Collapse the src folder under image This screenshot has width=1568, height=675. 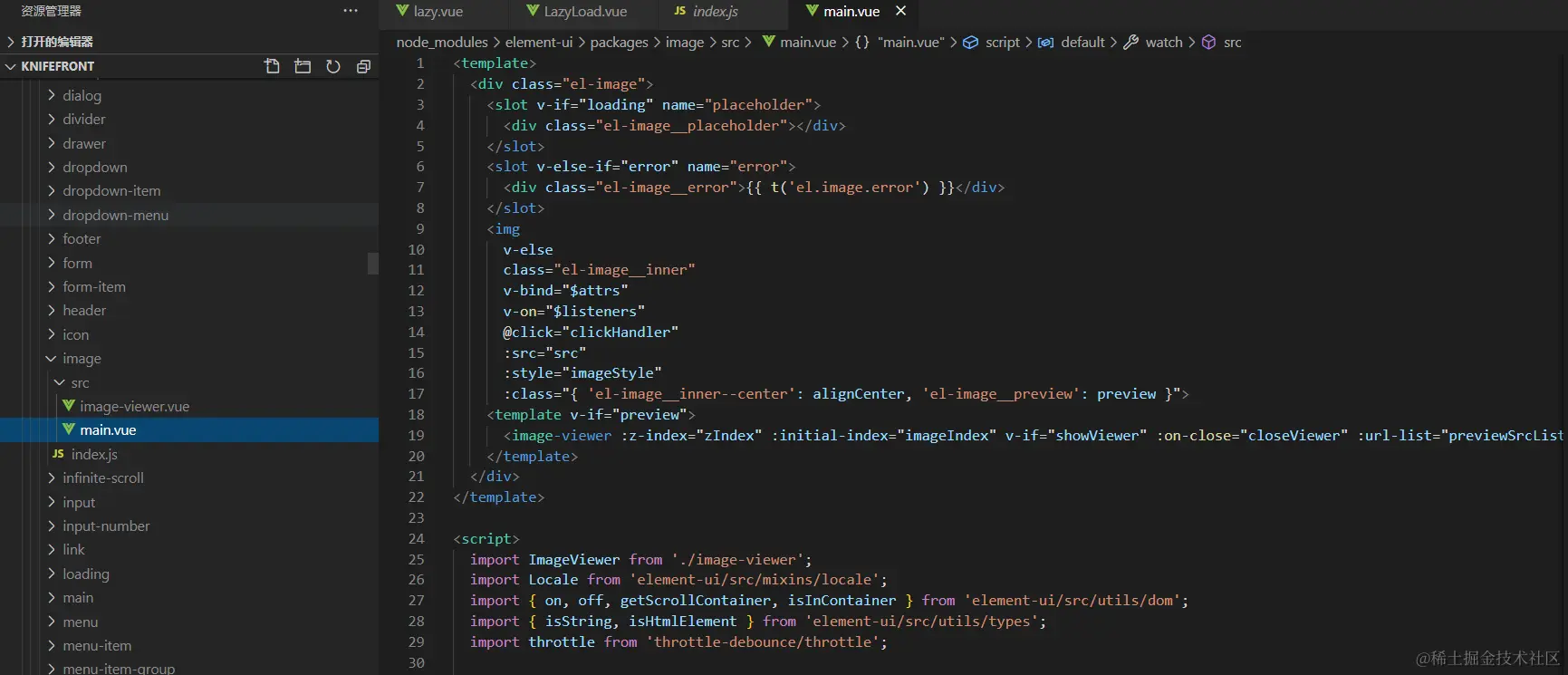80,382
